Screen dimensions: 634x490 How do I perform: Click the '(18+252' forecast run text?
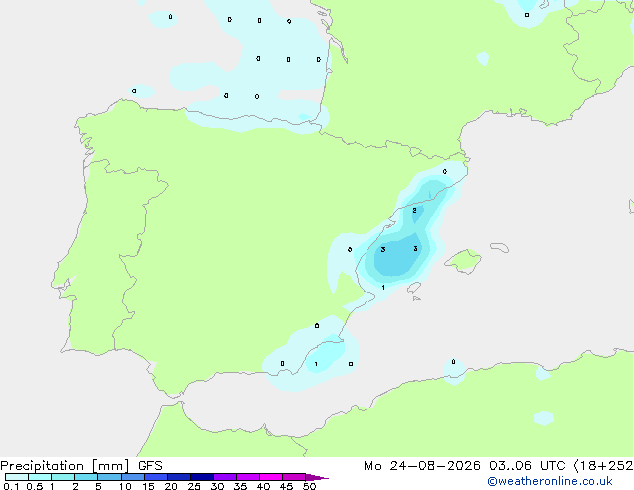603,466
